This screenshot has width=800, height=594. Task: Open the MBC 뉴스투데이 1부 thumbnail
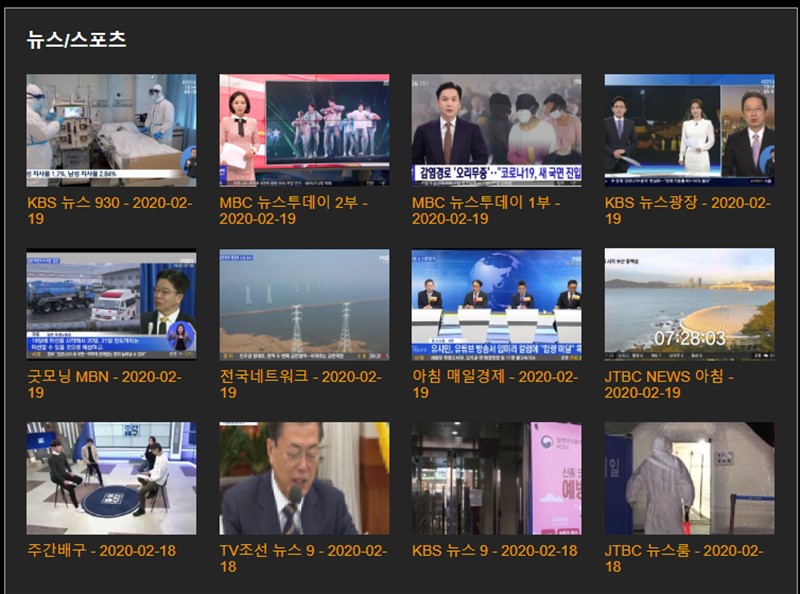496,130
